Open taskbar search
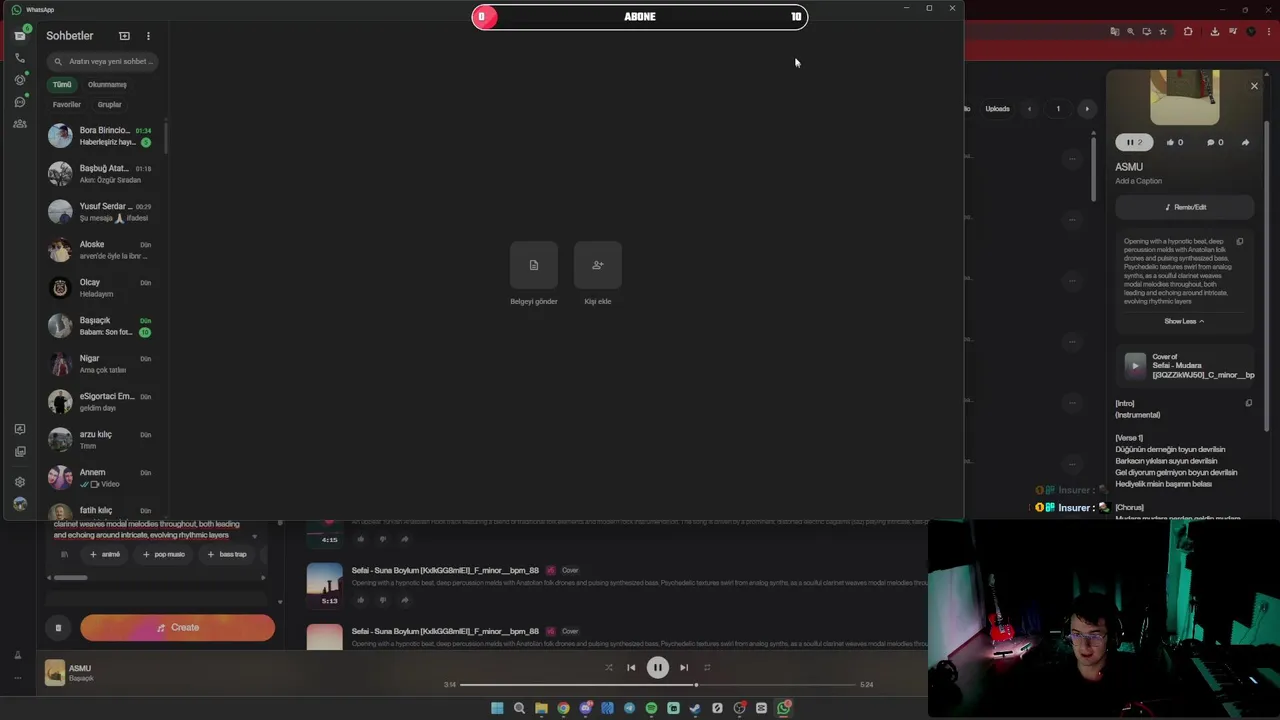This screenshot has height=720, width=1280. [x=519, y=708]
